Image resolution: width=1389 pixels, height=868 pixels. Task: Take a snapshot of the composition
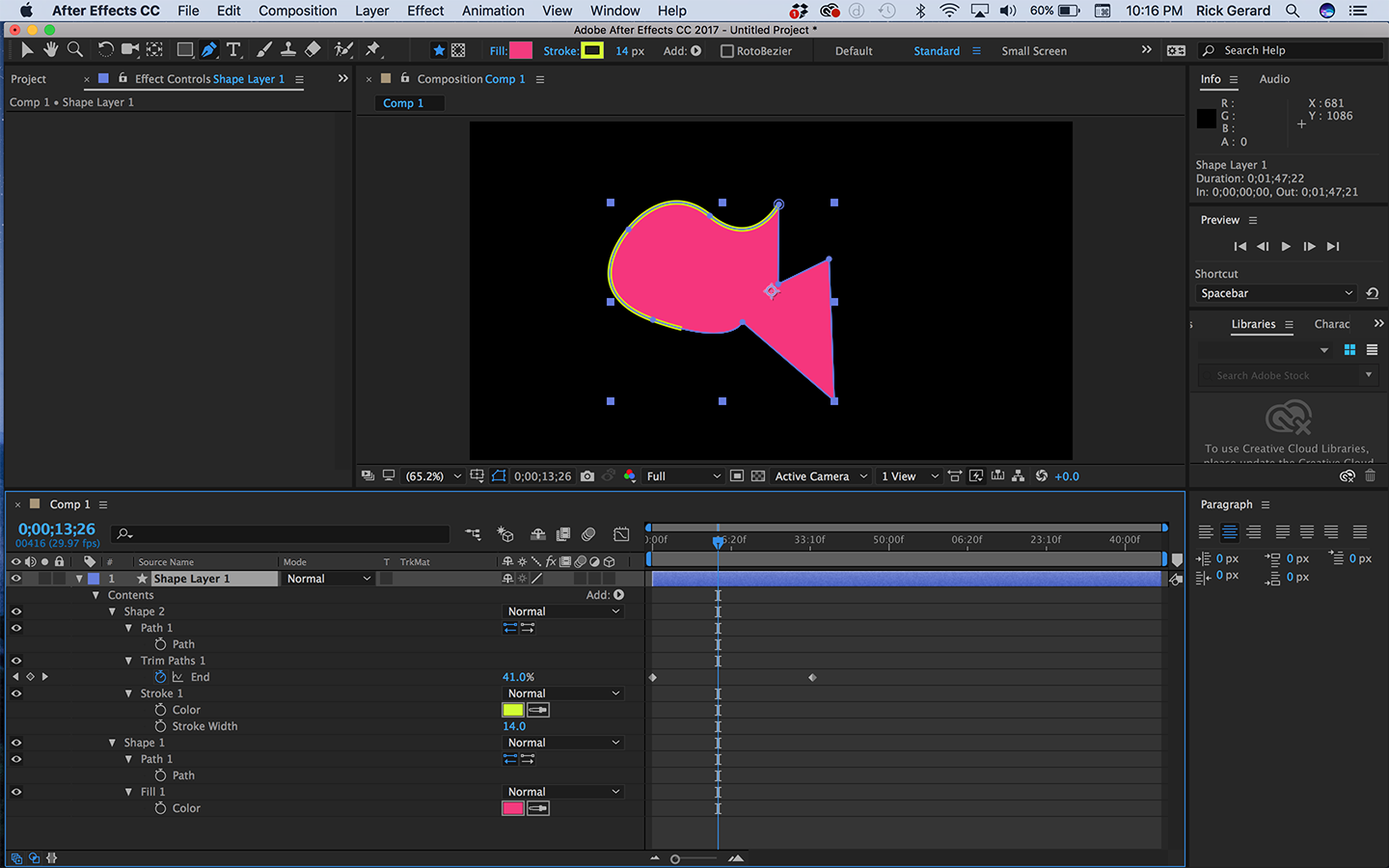point(586,475)
